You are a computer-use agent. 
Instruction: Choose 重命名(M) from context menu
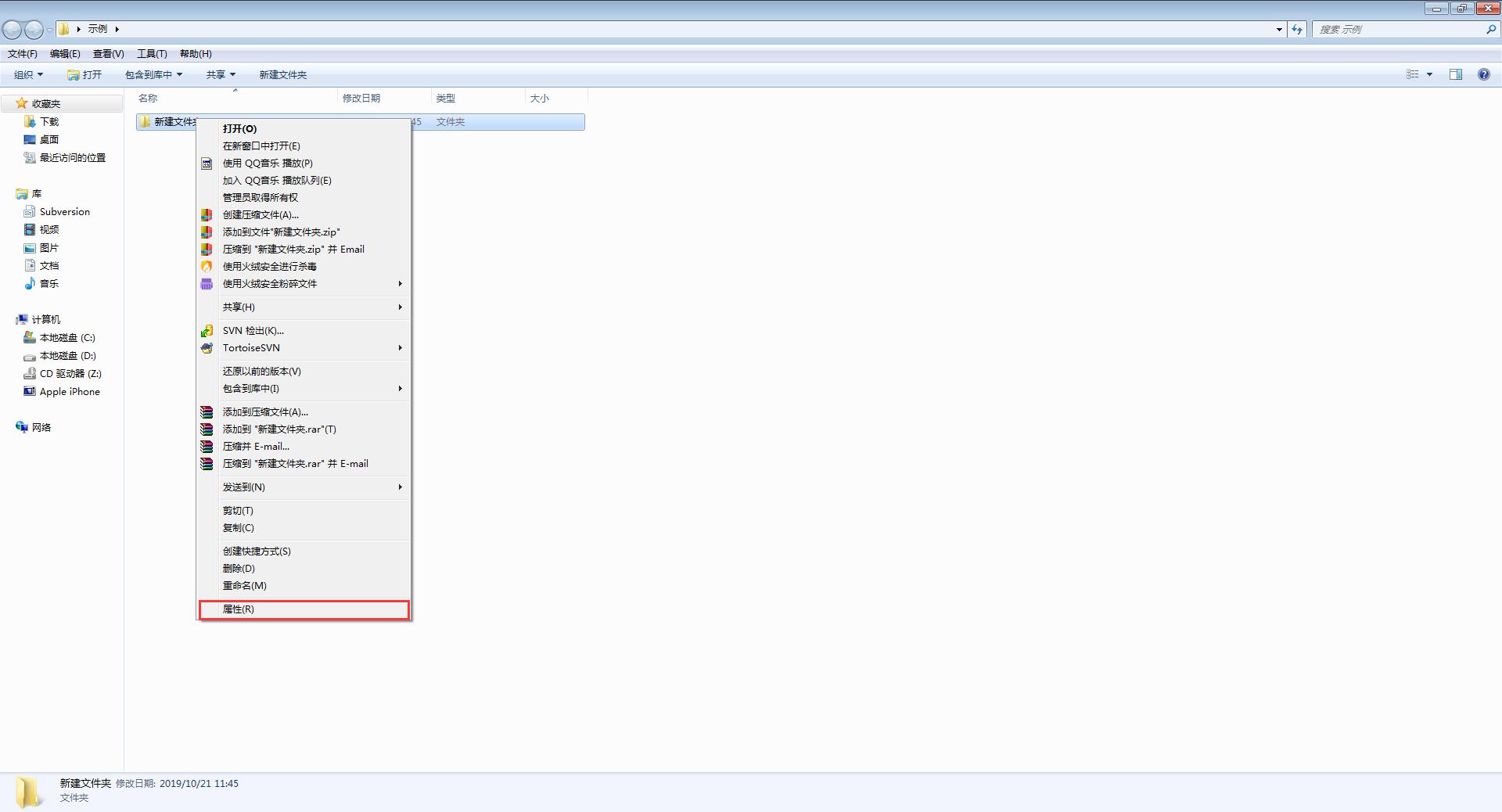(x=244, y=585)
